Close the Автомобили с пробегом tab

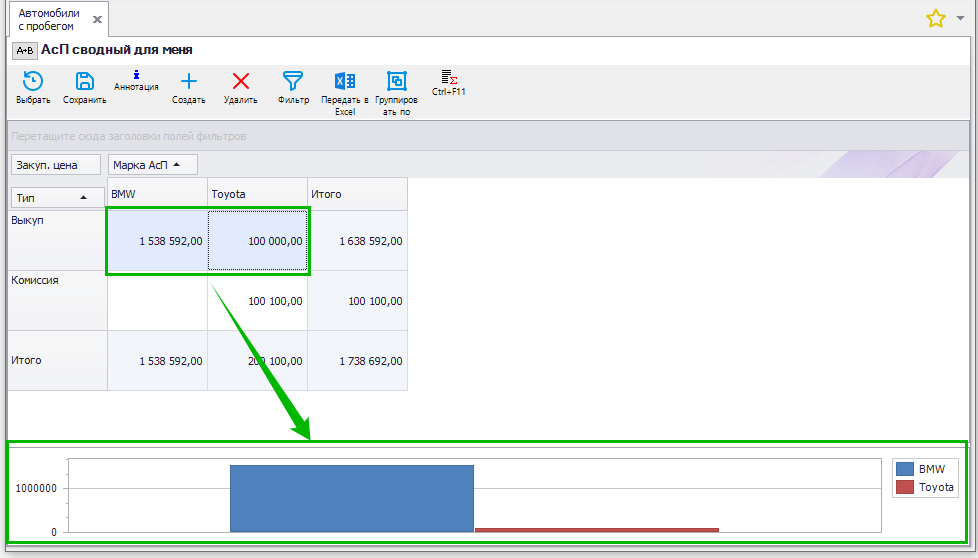96,20
